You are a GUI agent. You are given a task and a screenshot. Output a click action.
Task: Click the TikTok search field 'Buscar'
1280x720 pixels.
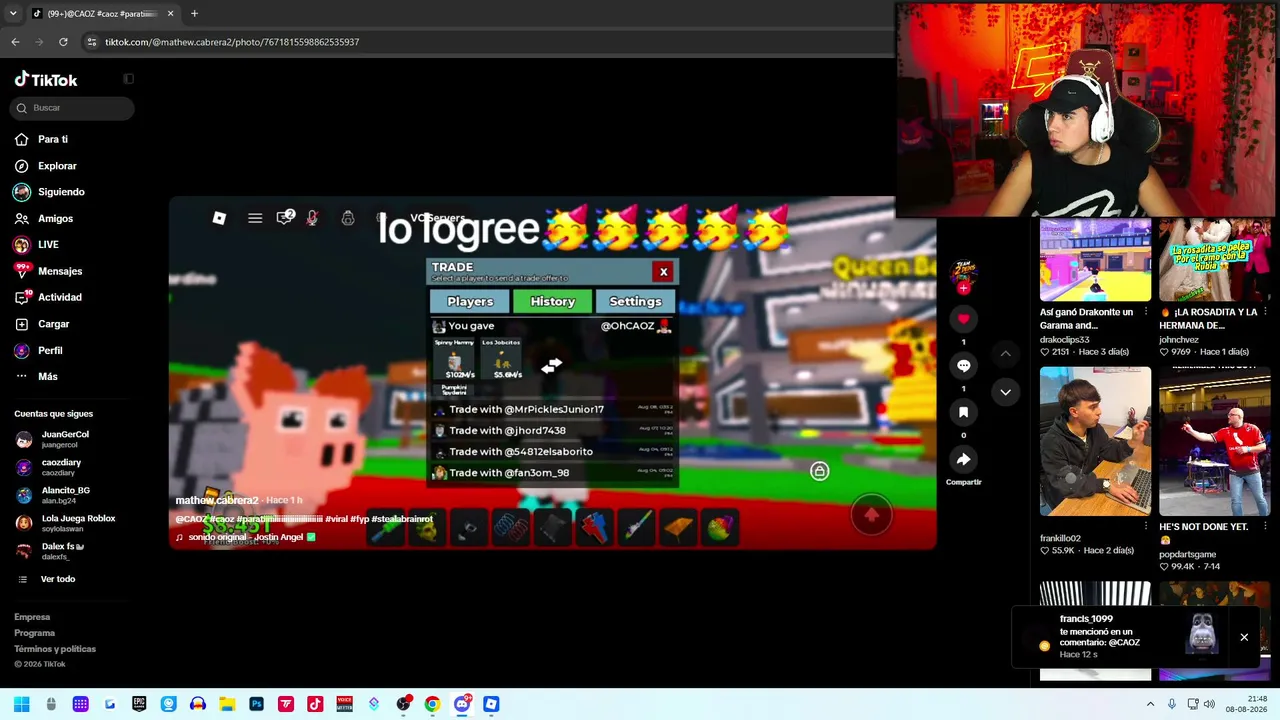click(72, 108)
